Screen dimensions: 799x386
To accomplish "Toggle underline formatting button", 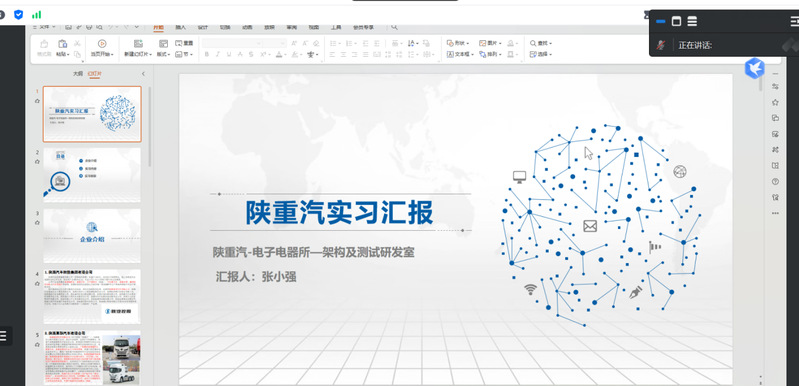I will pyautogui.click(x=229, y=54).
